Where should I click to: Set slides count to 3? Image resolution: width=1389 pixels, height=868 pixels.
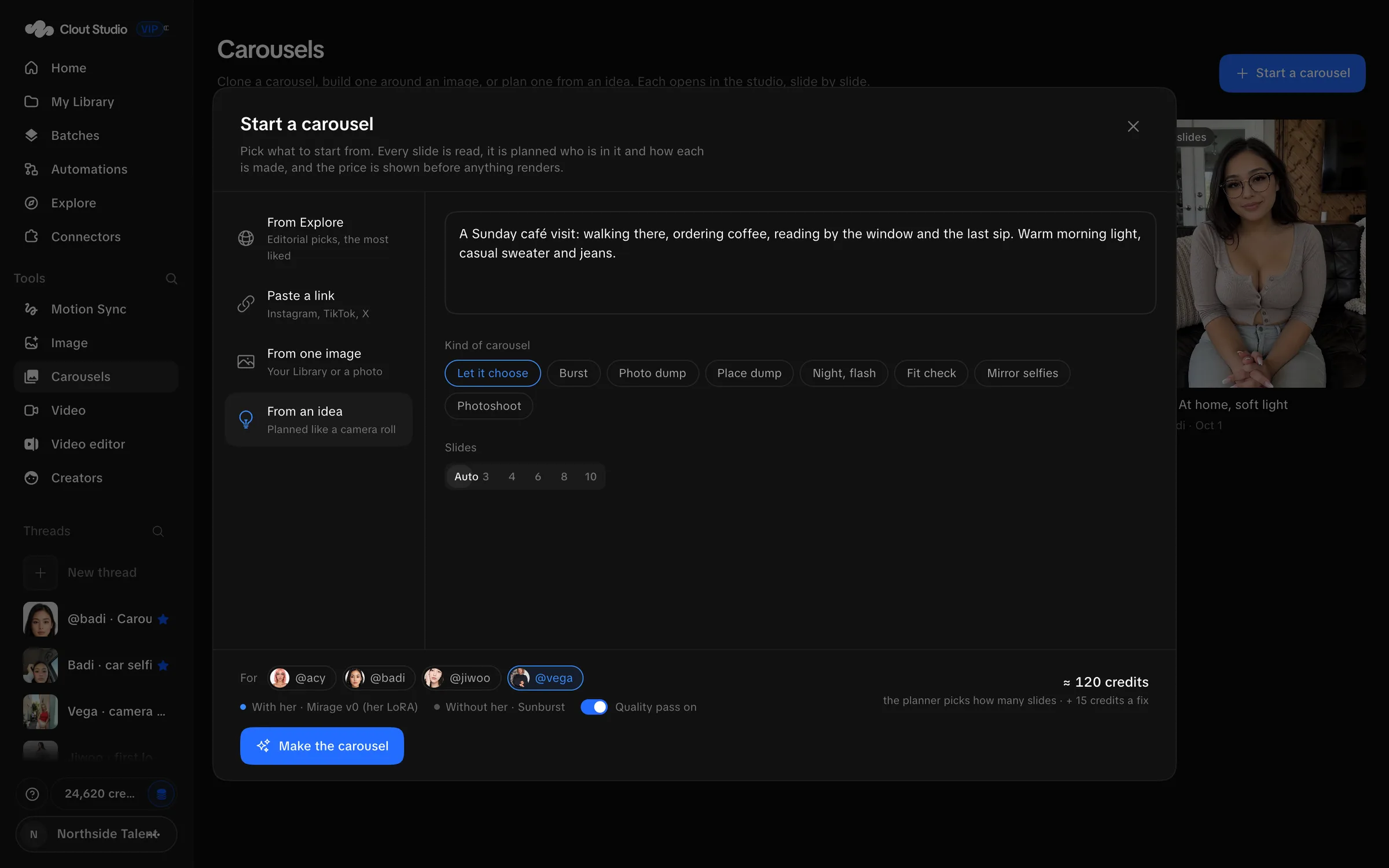tap(486, 477)
